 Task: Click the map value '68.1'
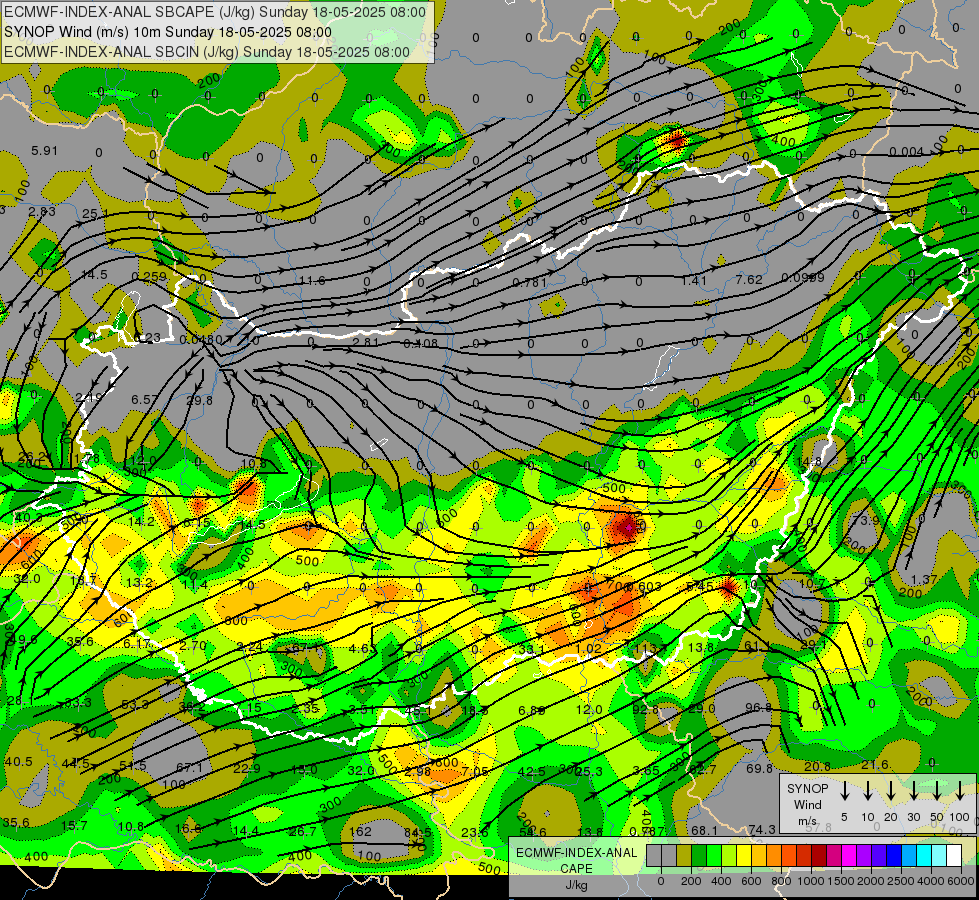coord(704,830)
